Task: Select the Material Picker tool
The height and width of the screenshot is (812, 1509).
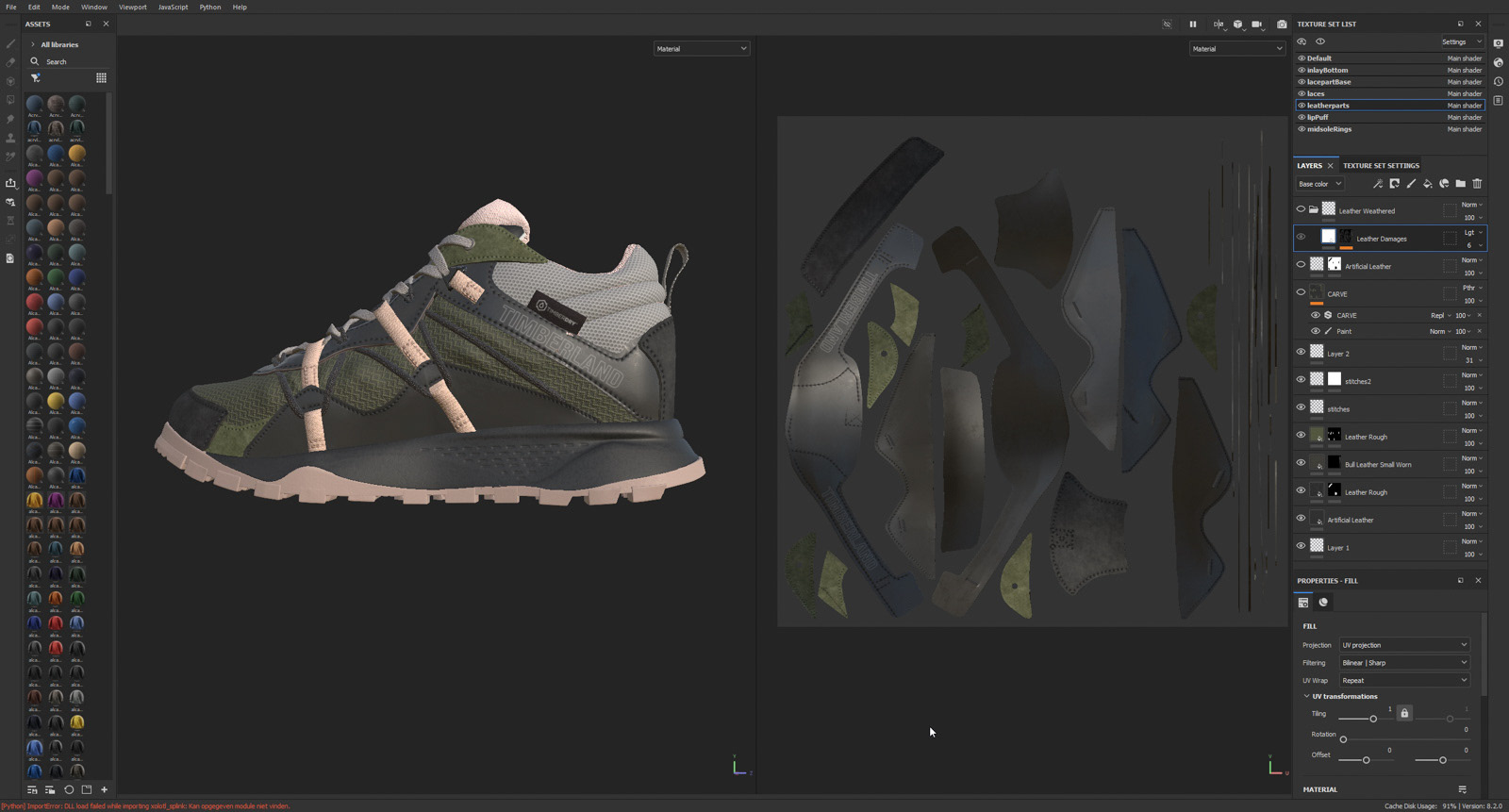Action: (x=10, y=157)
